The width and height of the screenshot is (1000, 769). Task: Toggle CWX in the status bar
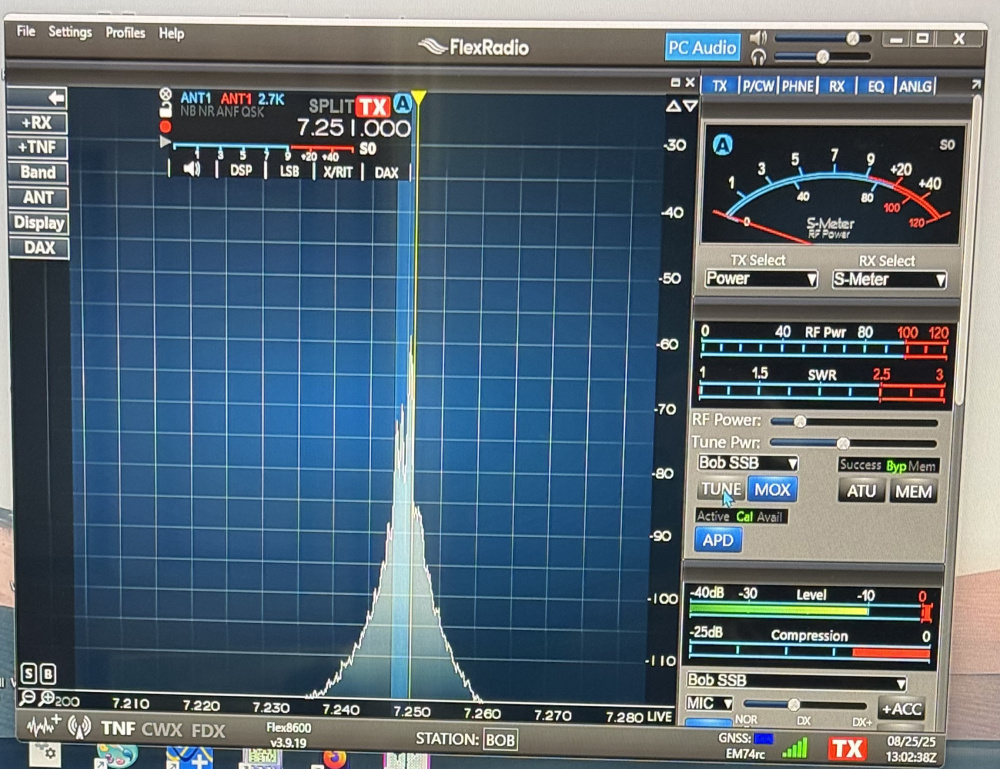[161, 729]
